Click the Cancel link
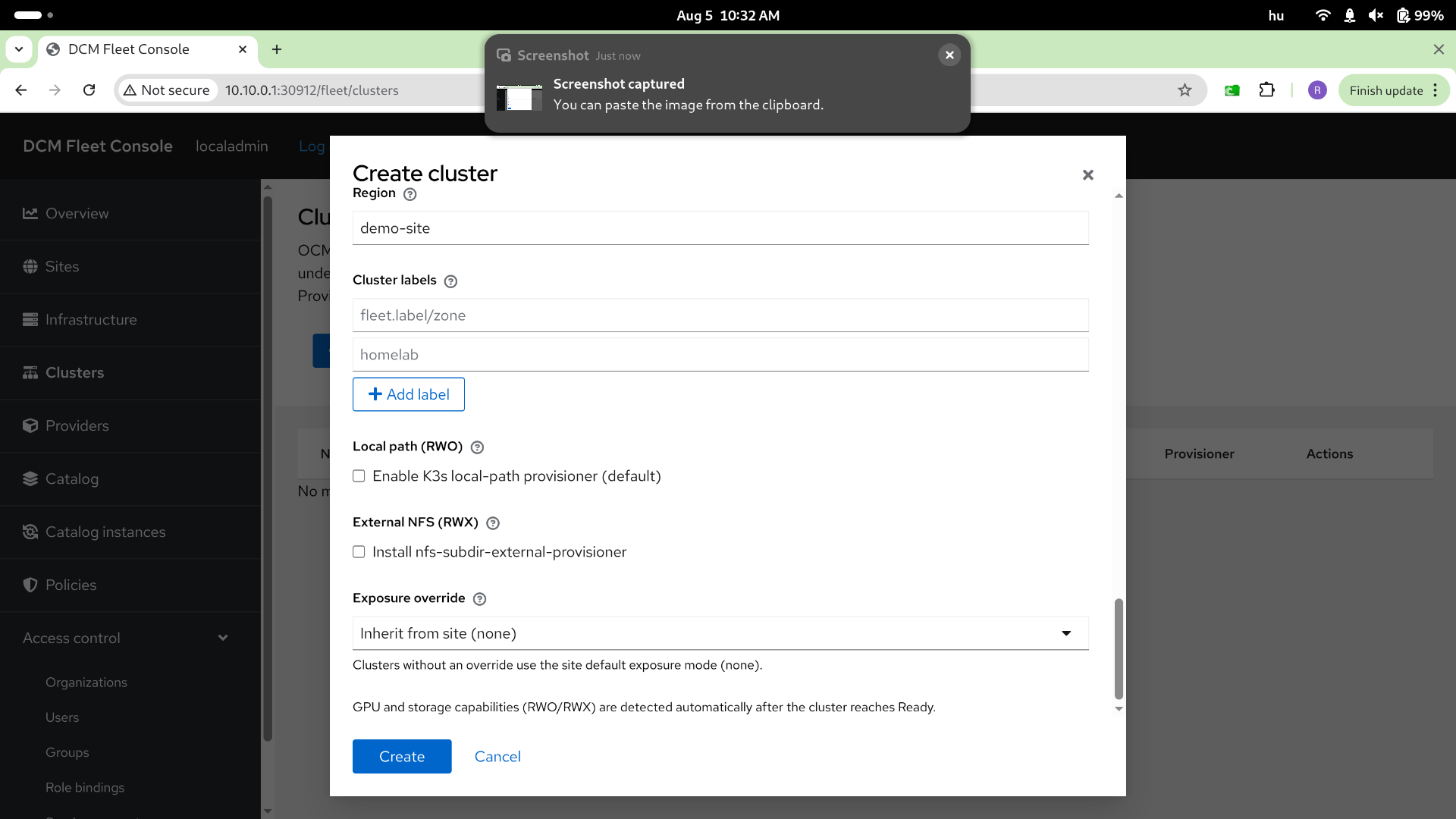The image size is (1456, 819). 497,757
